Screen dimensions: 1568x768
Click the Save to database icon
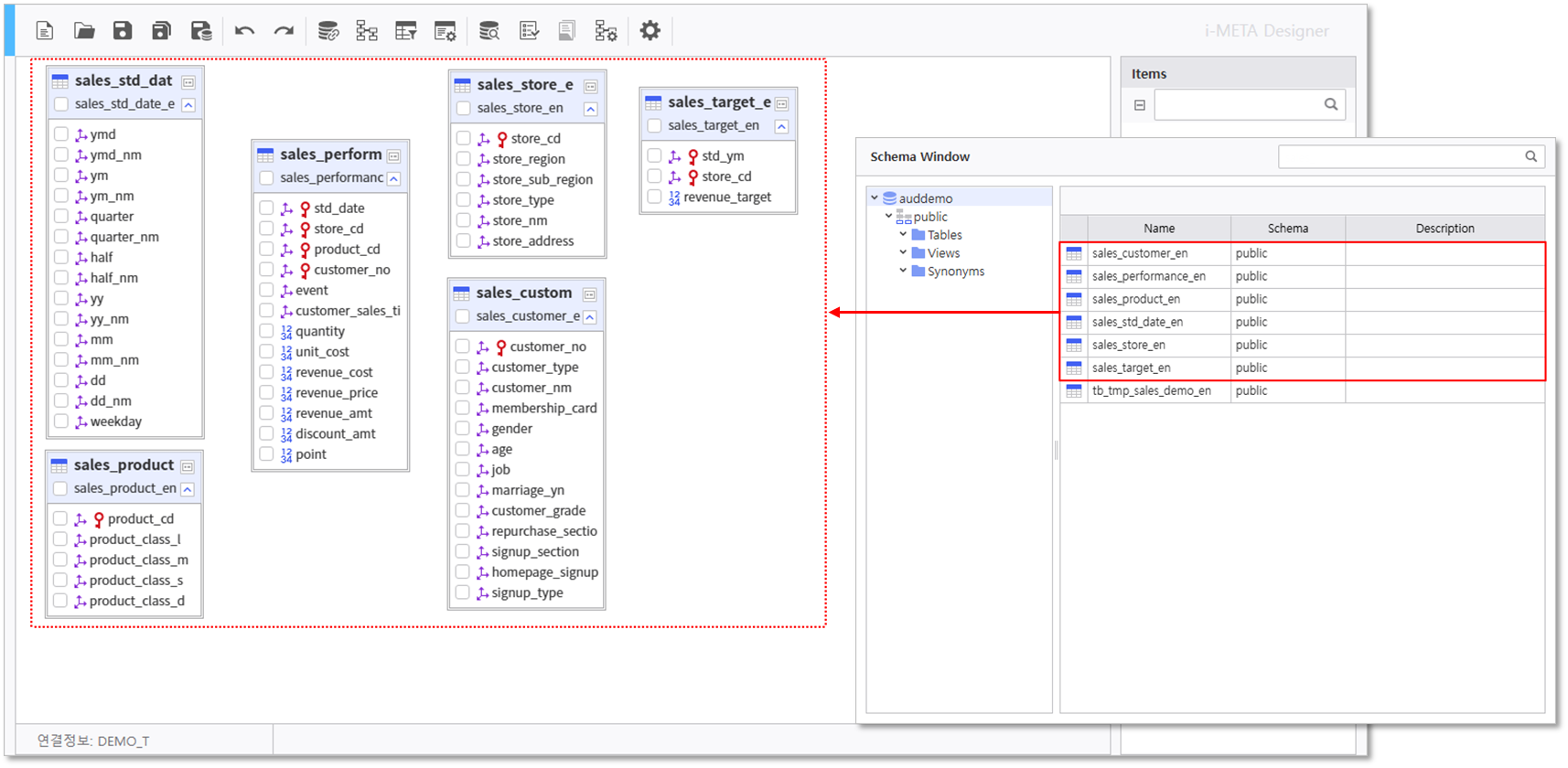tap(201, 31)
